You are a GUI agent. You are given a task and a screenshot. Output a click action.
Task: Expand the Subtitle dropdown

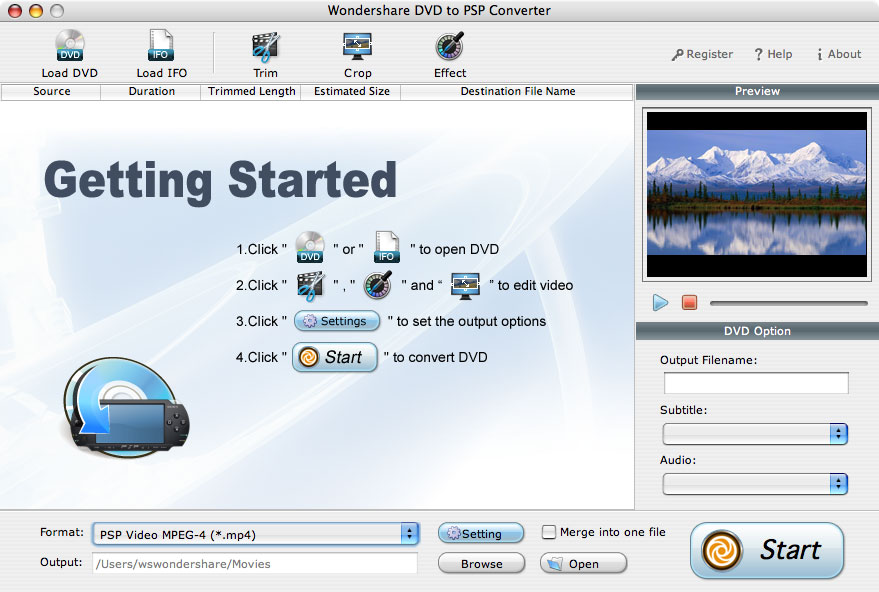click(x=755, y=433)
